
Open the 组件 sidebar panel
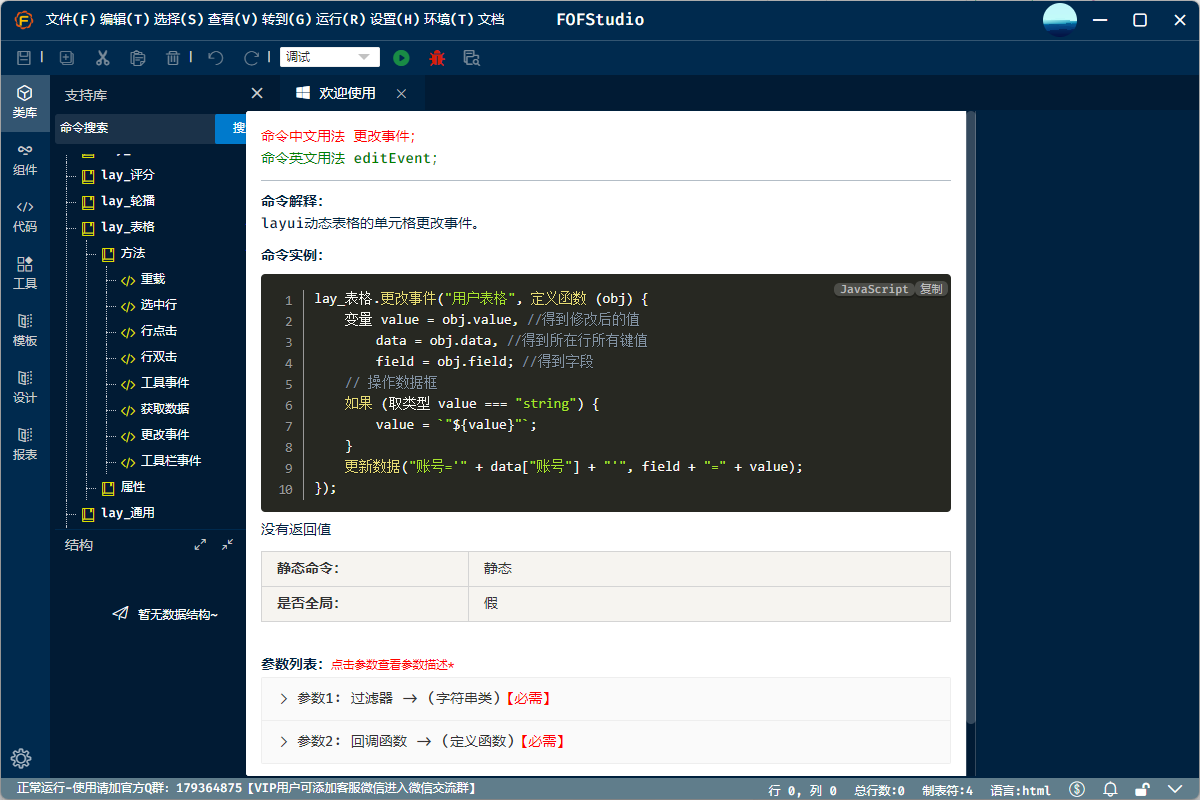25,159
